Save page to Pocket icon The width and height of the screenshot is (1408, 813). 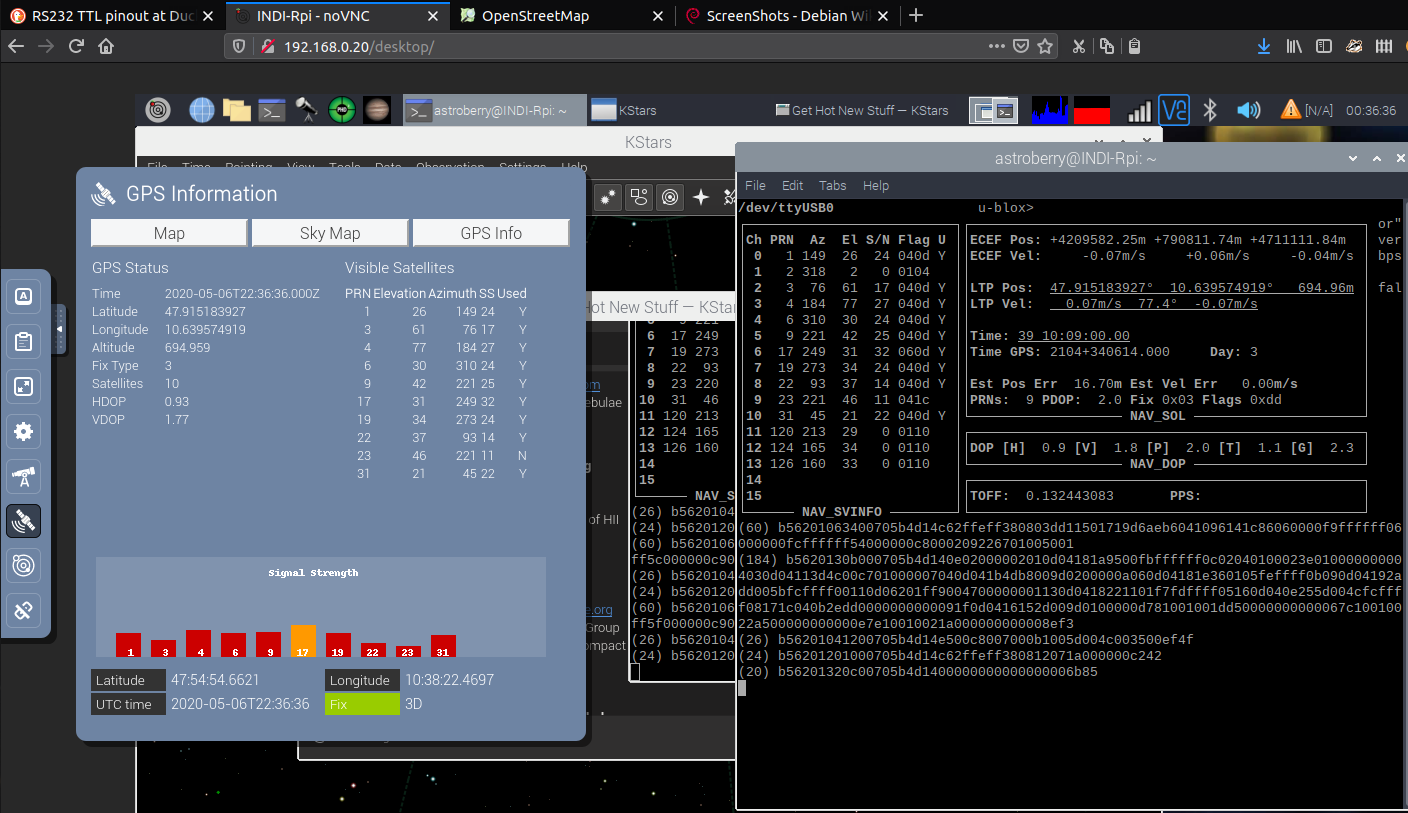1021,46
